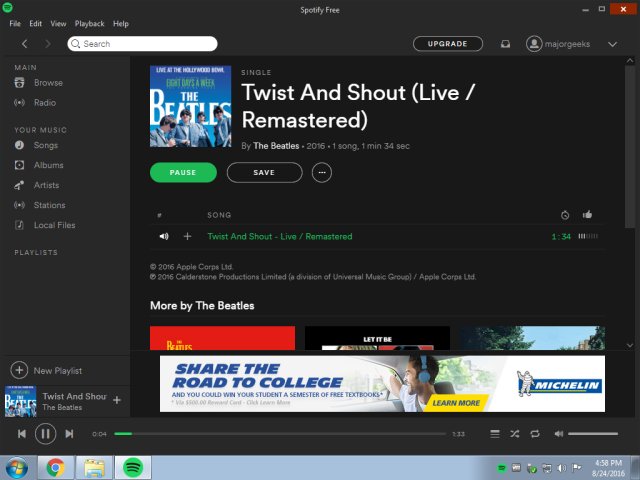Sort by popularity thumbs-up icon

point(587,214)
